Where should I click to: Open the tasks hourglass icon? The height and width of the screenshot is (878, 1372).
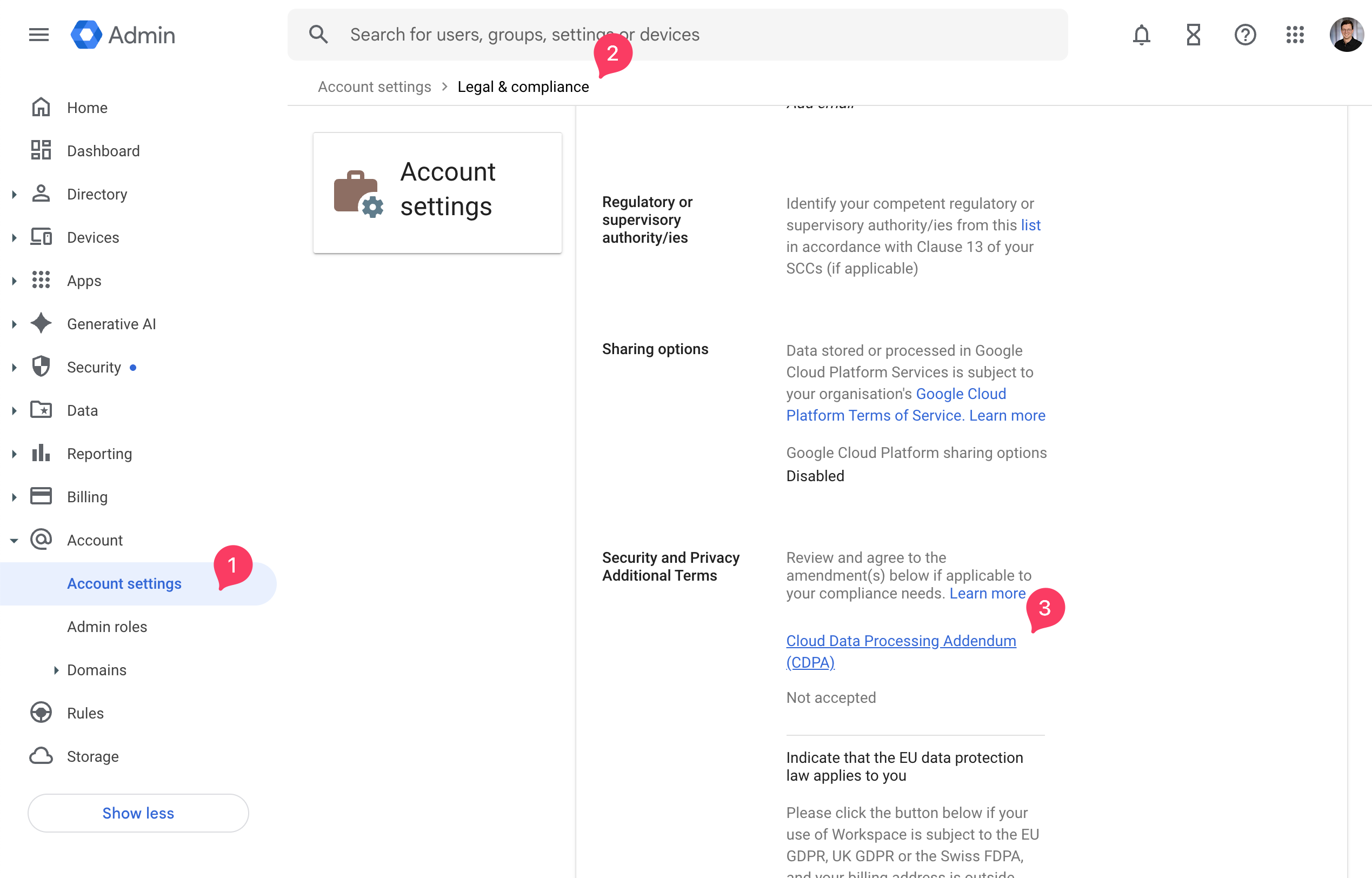pos(1193,35)
